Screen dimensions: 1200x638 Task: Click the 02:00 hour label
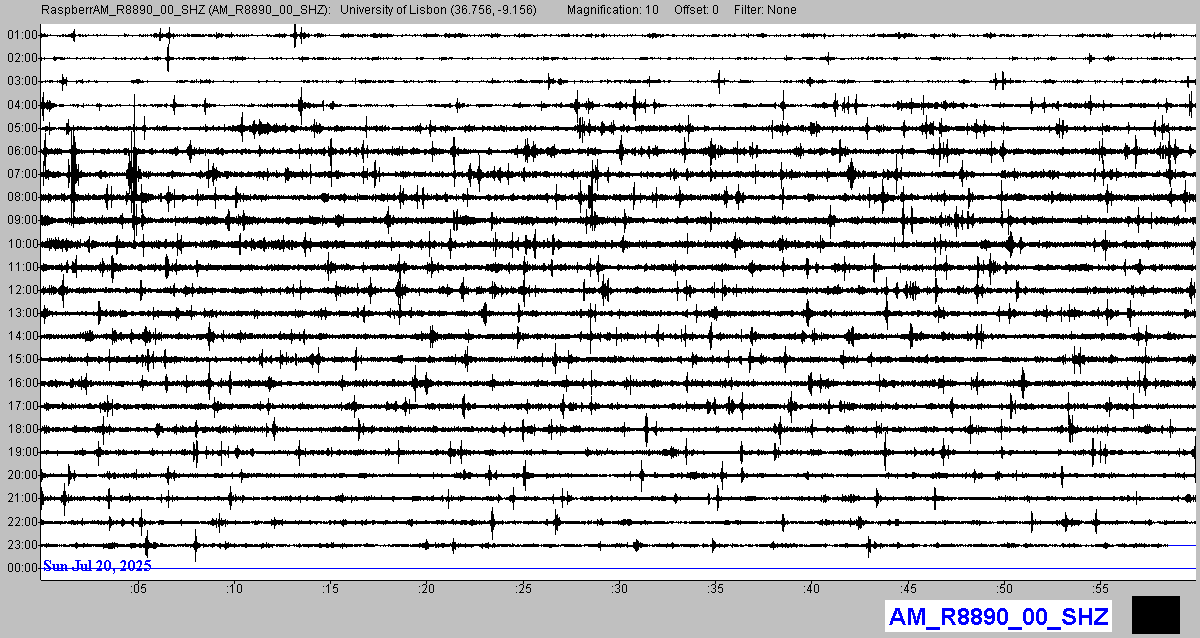(22, 58)
